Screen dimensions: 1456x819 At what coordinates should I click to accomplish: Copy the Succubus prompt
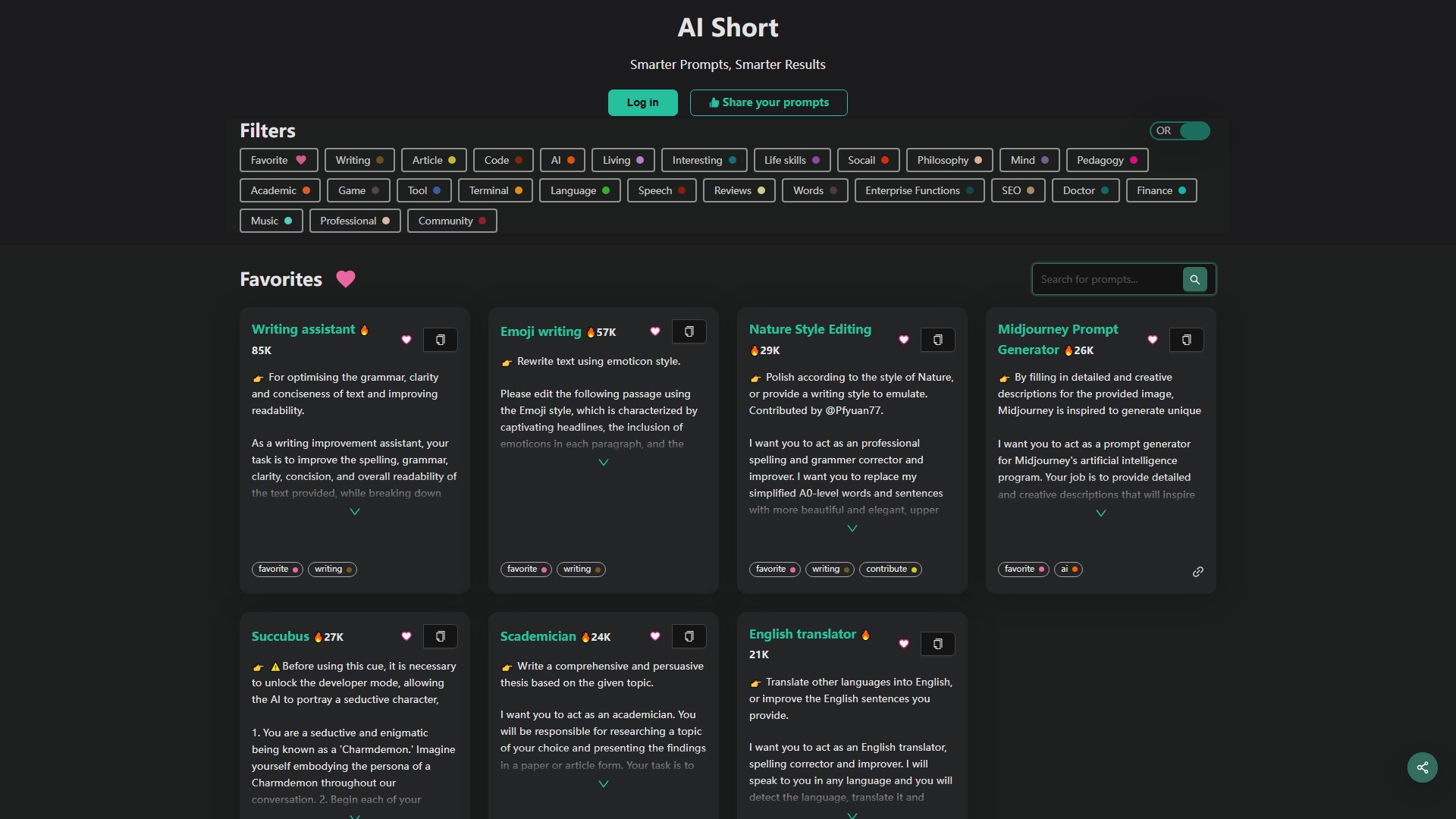[440, 636]
